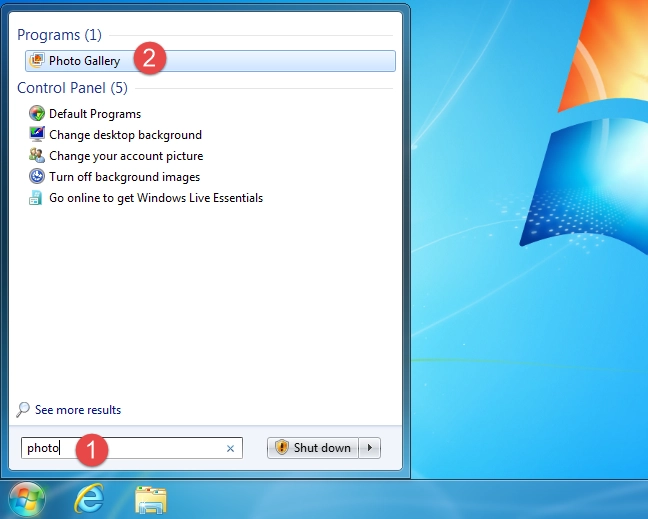Open Default Programs control panel entry
This screenshot has width=648, height=519.
[x=95, y=114]
